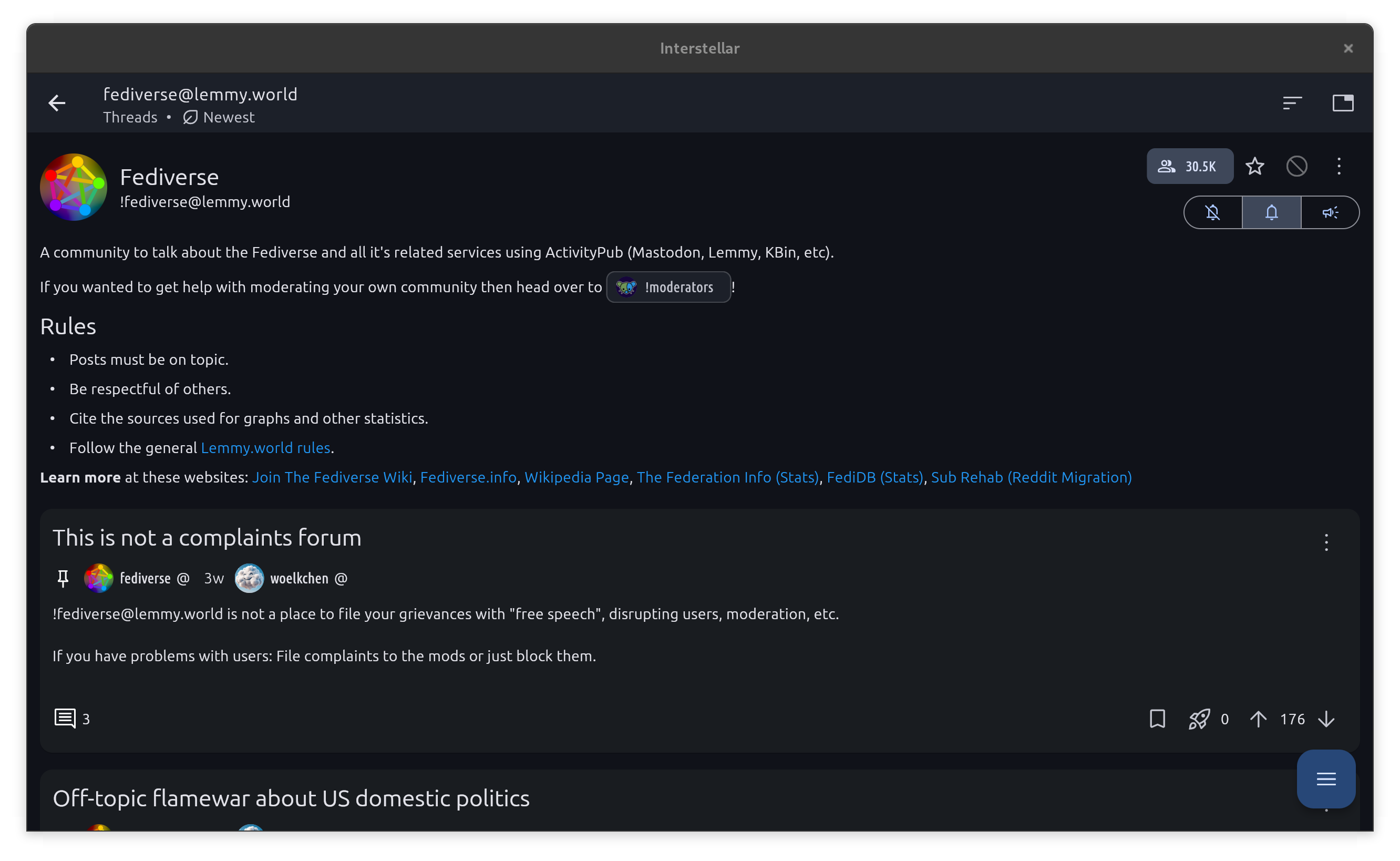Downvote the complaints forum post
This screenshot has width=1400, height=861.
[1326, 719]
